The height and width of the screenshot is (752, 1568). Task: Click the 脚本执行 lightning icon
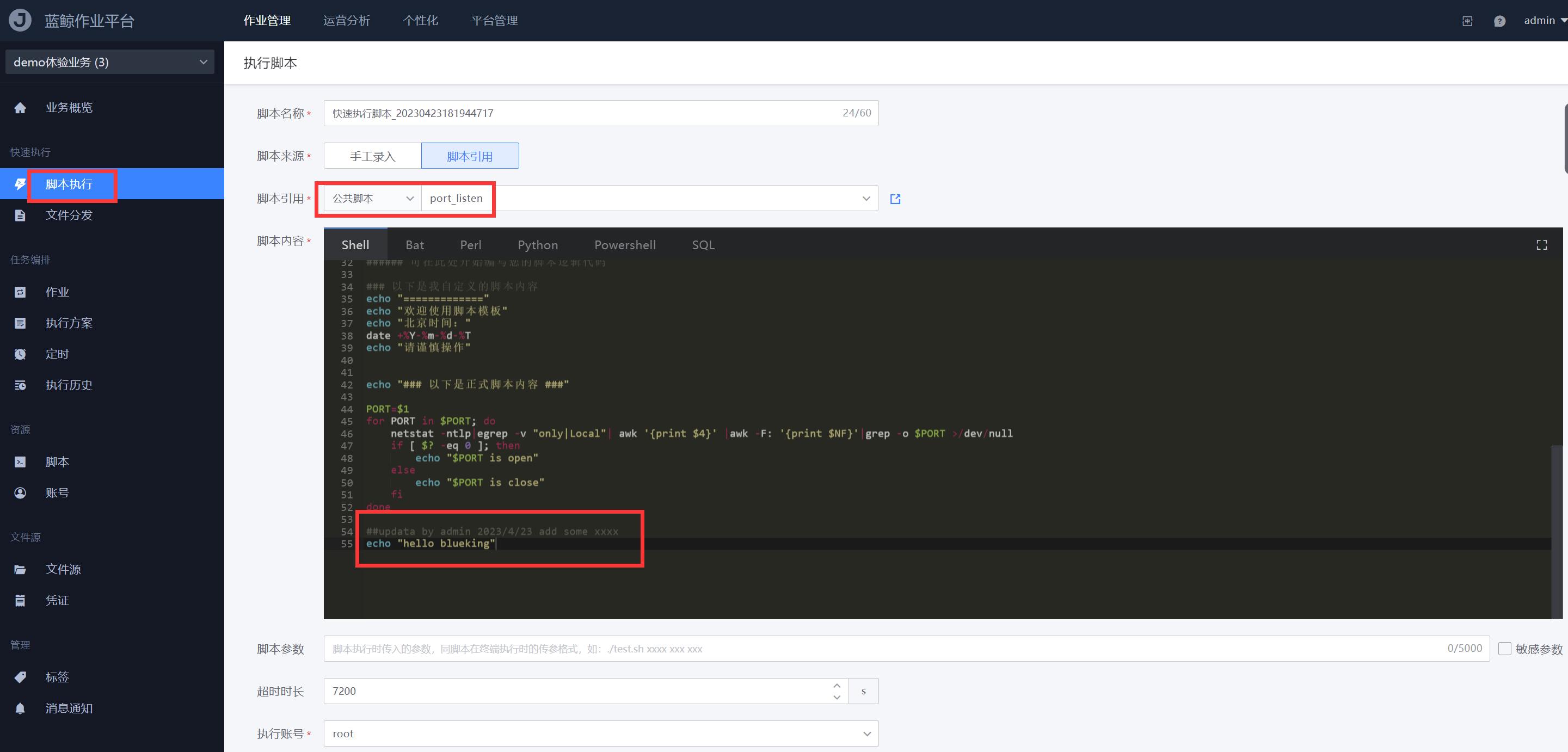click(20, 184)
